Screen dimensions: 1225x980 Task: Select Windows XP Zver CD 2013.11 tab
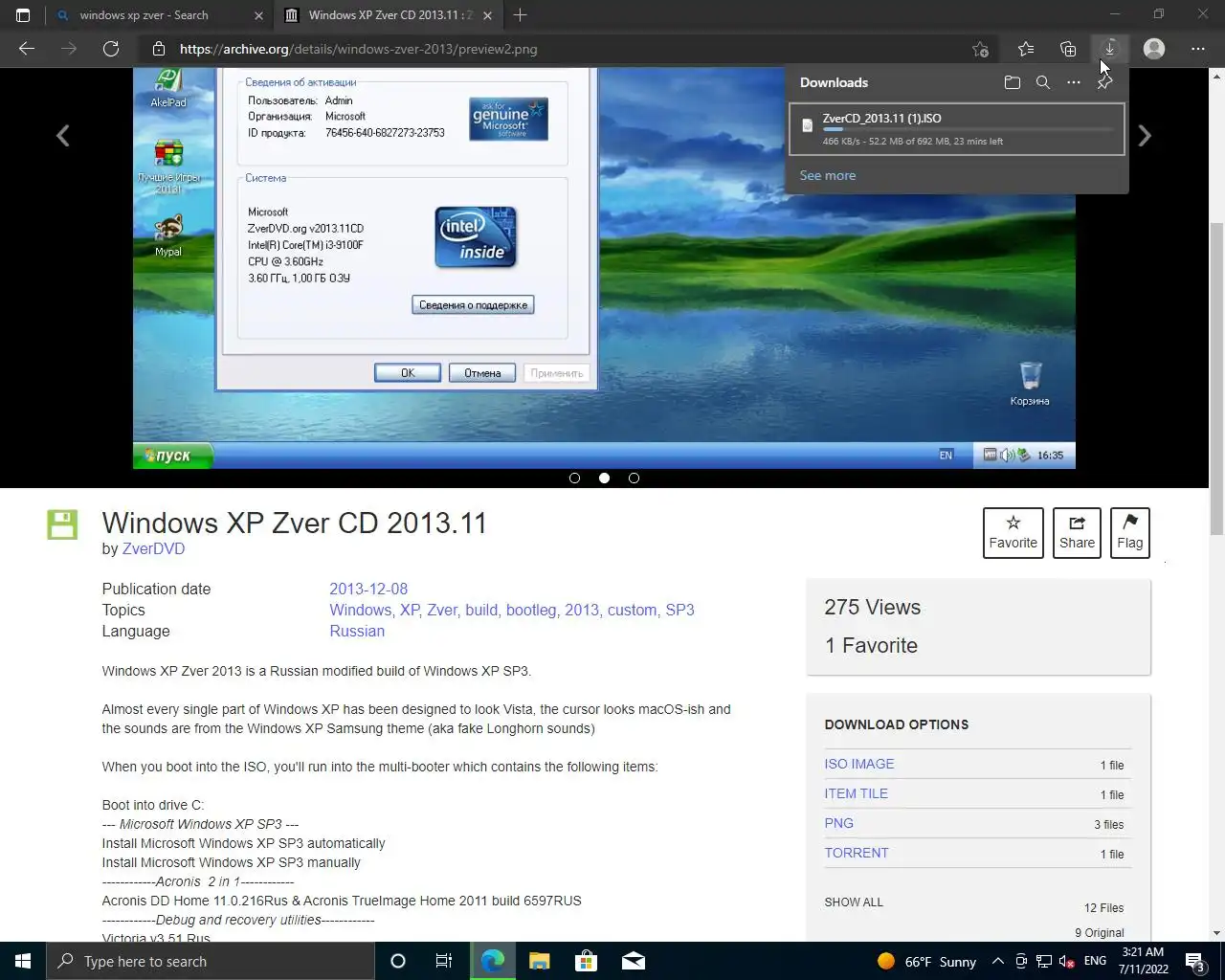[x=388, y=15]
